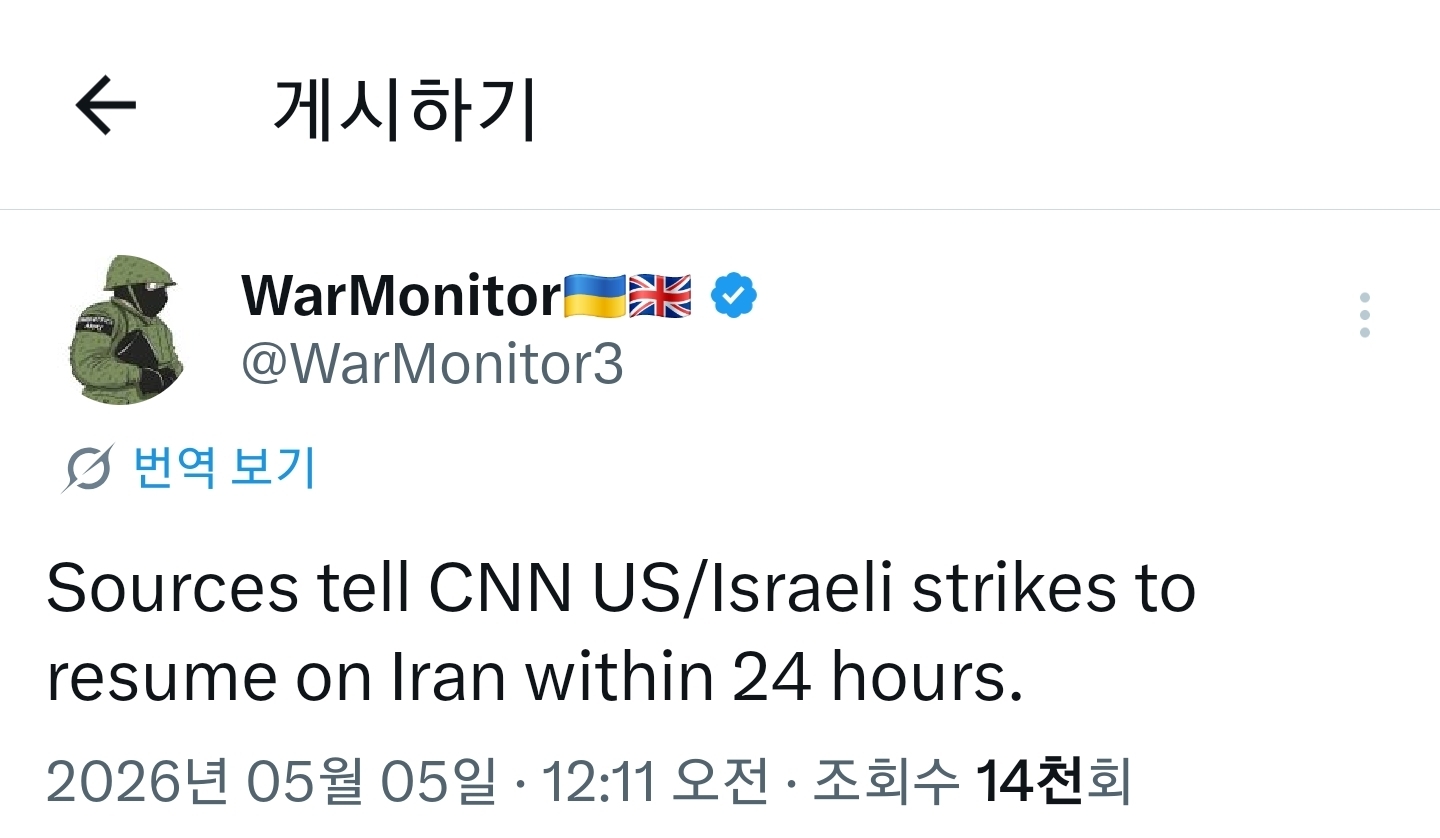Screen dimensions: 1440x838
Task: Open the WarMonitor display name
Action: pyautogui.click(x=402, y=296)
